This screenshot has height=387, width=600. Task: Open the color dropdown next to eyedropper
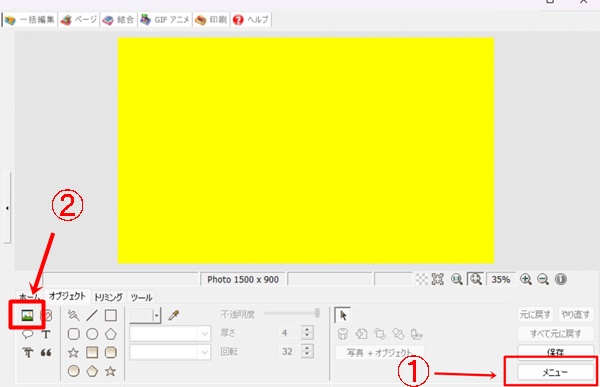click(145, 315)
